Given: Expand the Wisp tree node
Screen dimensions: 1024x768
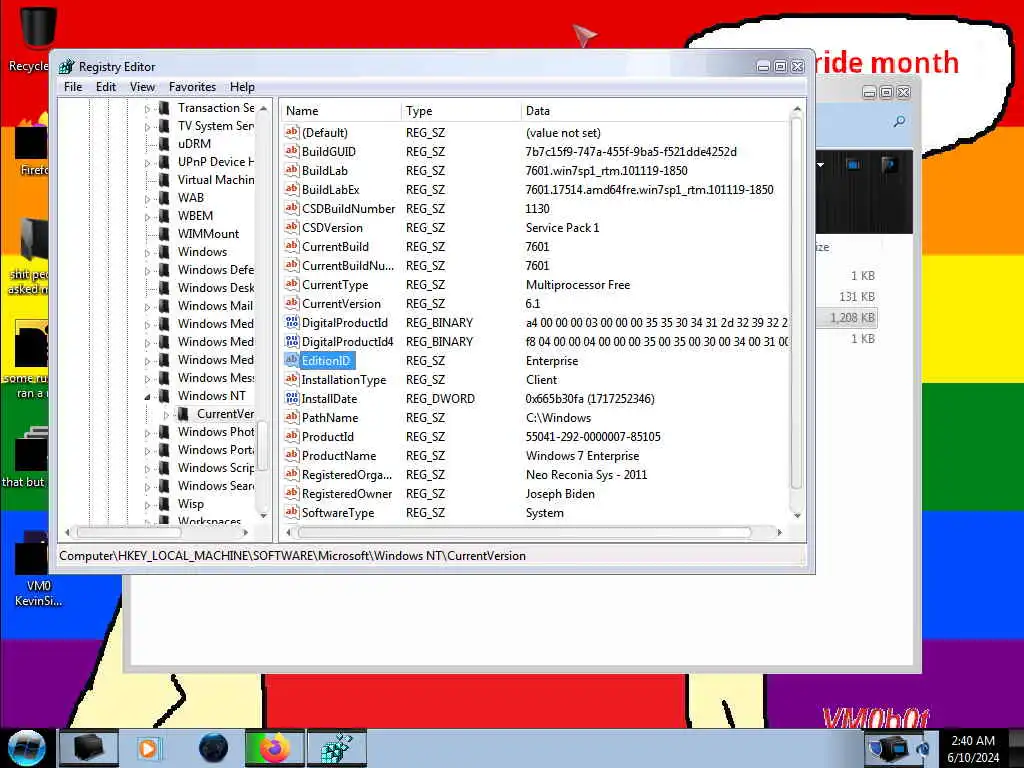Looking at the screenshot, I should [x=147, y=504].
